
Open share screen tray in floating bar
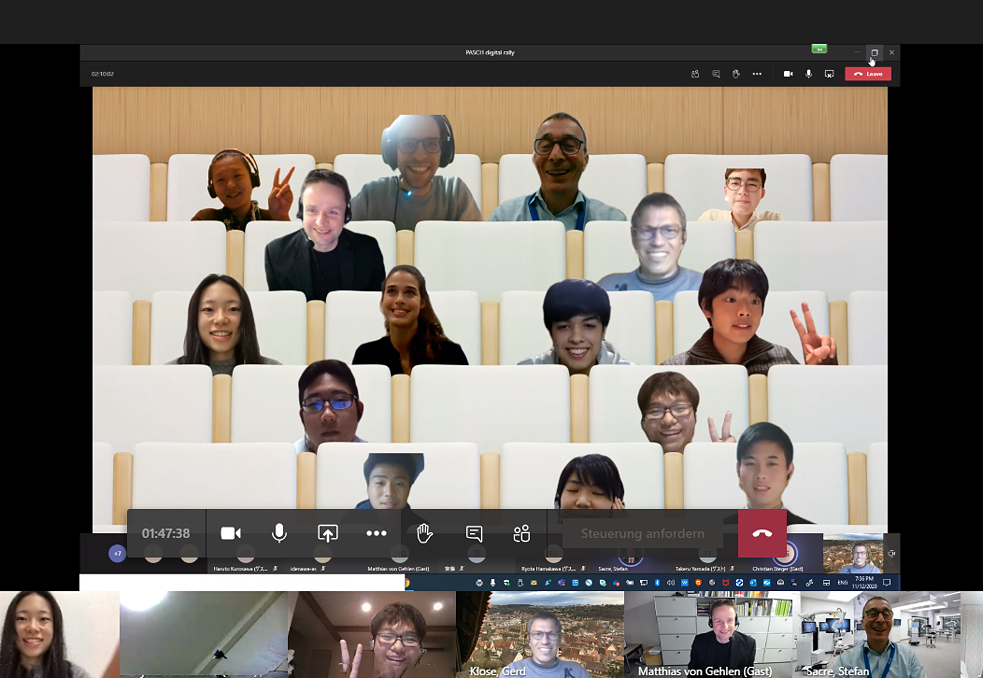[328, 534]
